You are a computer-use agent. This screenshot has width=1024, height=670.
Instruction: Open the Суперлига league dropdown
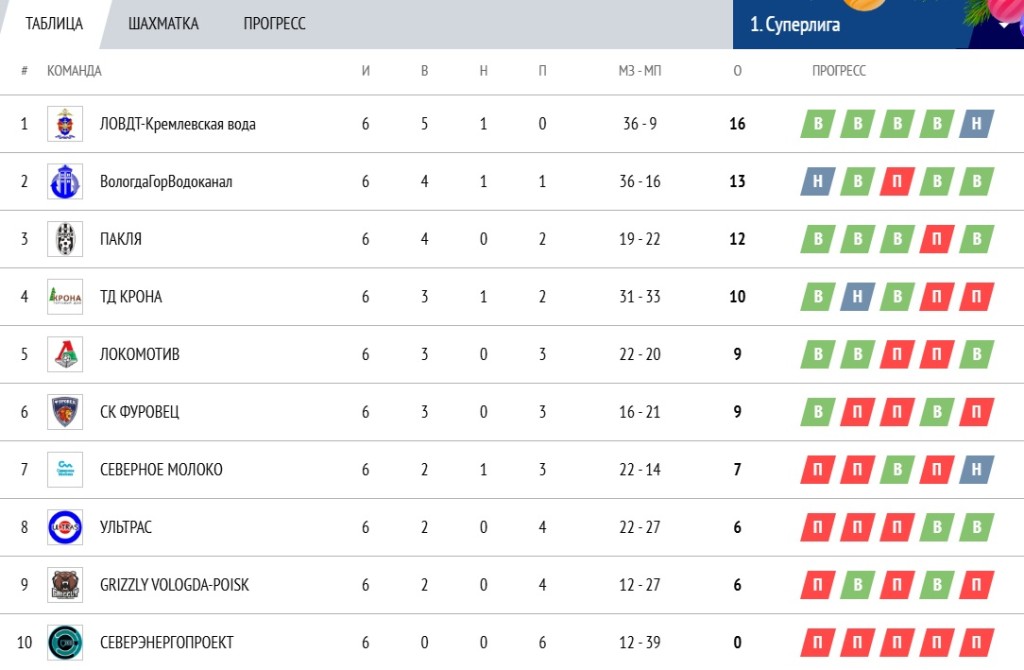[x=1004, y=25]
